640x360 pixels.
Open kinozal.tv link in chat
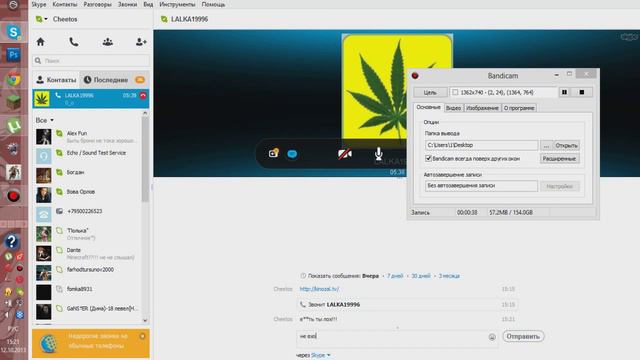[319, 289]
